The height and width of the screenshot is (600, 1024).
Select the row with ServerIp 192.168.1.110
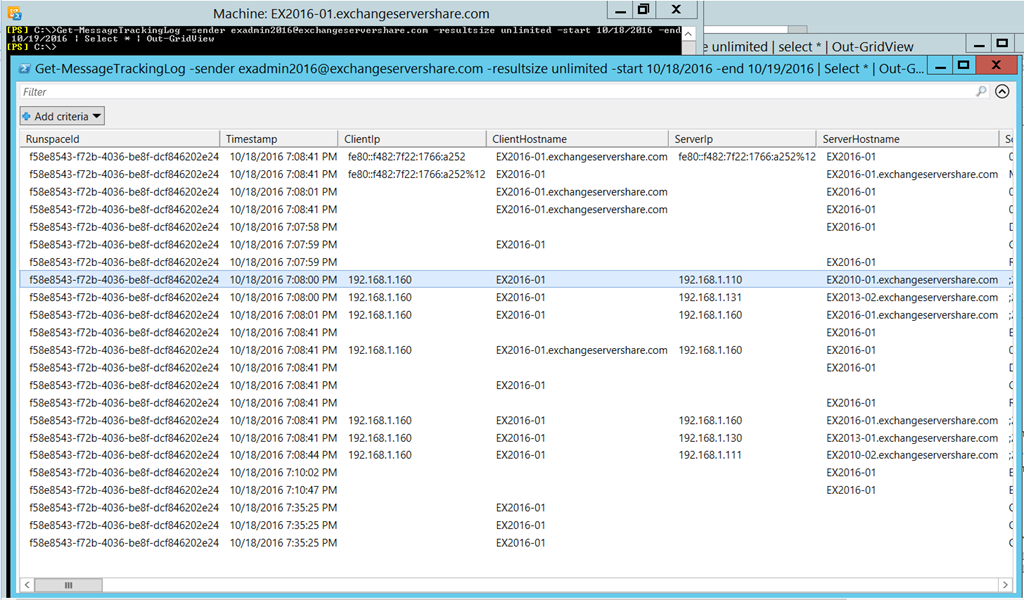click(516, 279)
